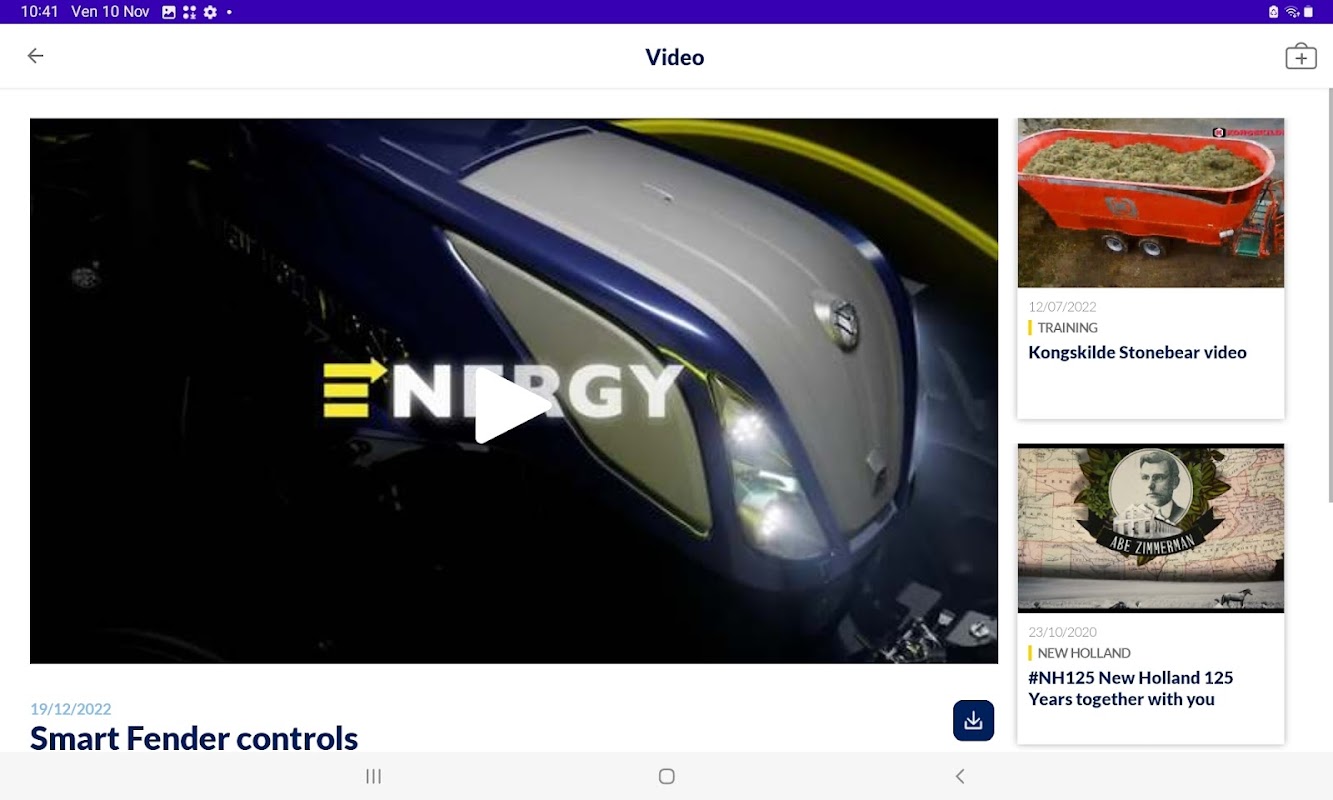Screen dimensions: 1333x800
Task: Tap the battery icon in status bar
Action: 1309,12
